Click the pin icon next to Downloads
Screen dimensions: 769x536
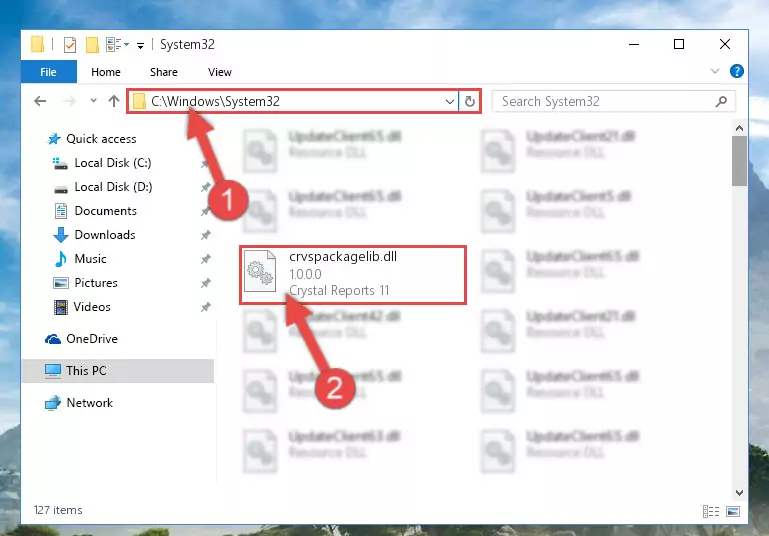click(205, 235)
